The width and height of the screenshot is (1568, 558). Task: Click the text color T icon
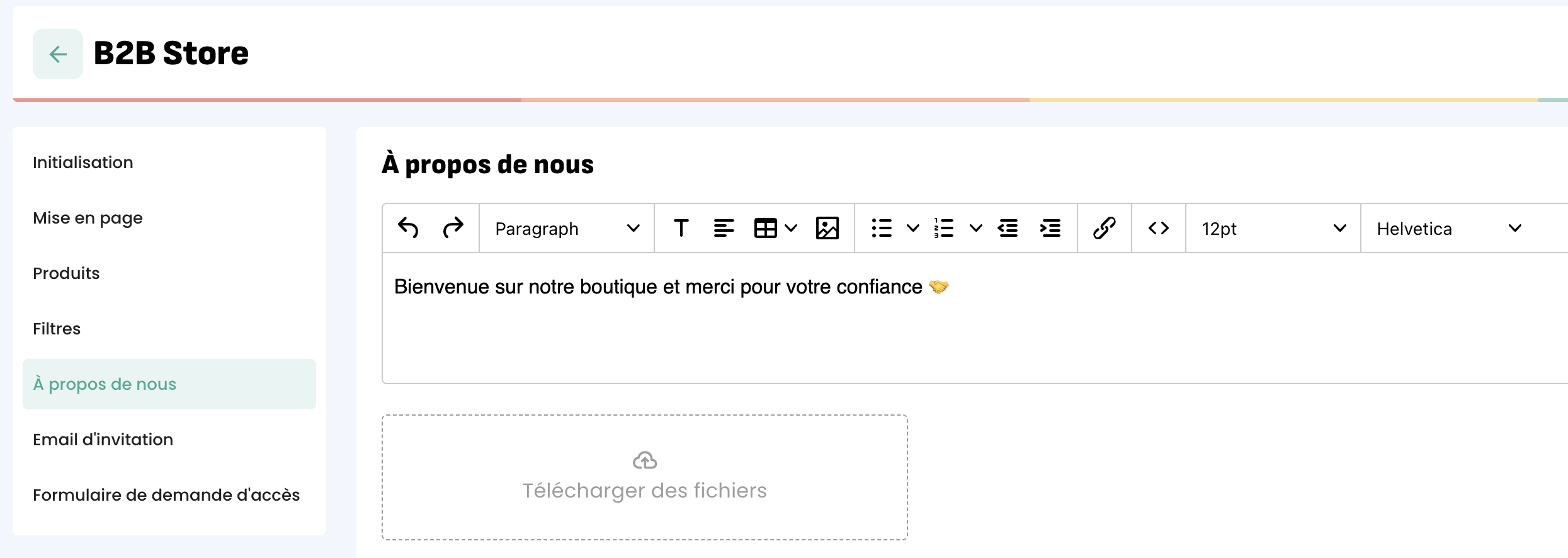tap(681, 228)
